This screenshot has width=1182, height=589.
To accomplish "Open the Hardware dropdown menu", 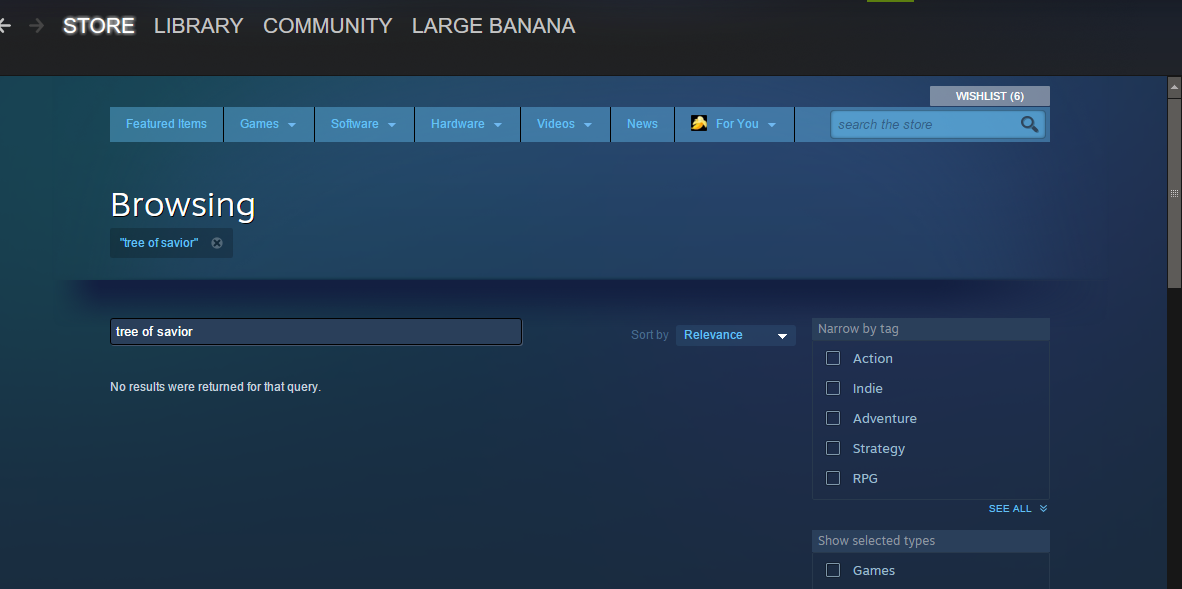I will pos(467,124).
